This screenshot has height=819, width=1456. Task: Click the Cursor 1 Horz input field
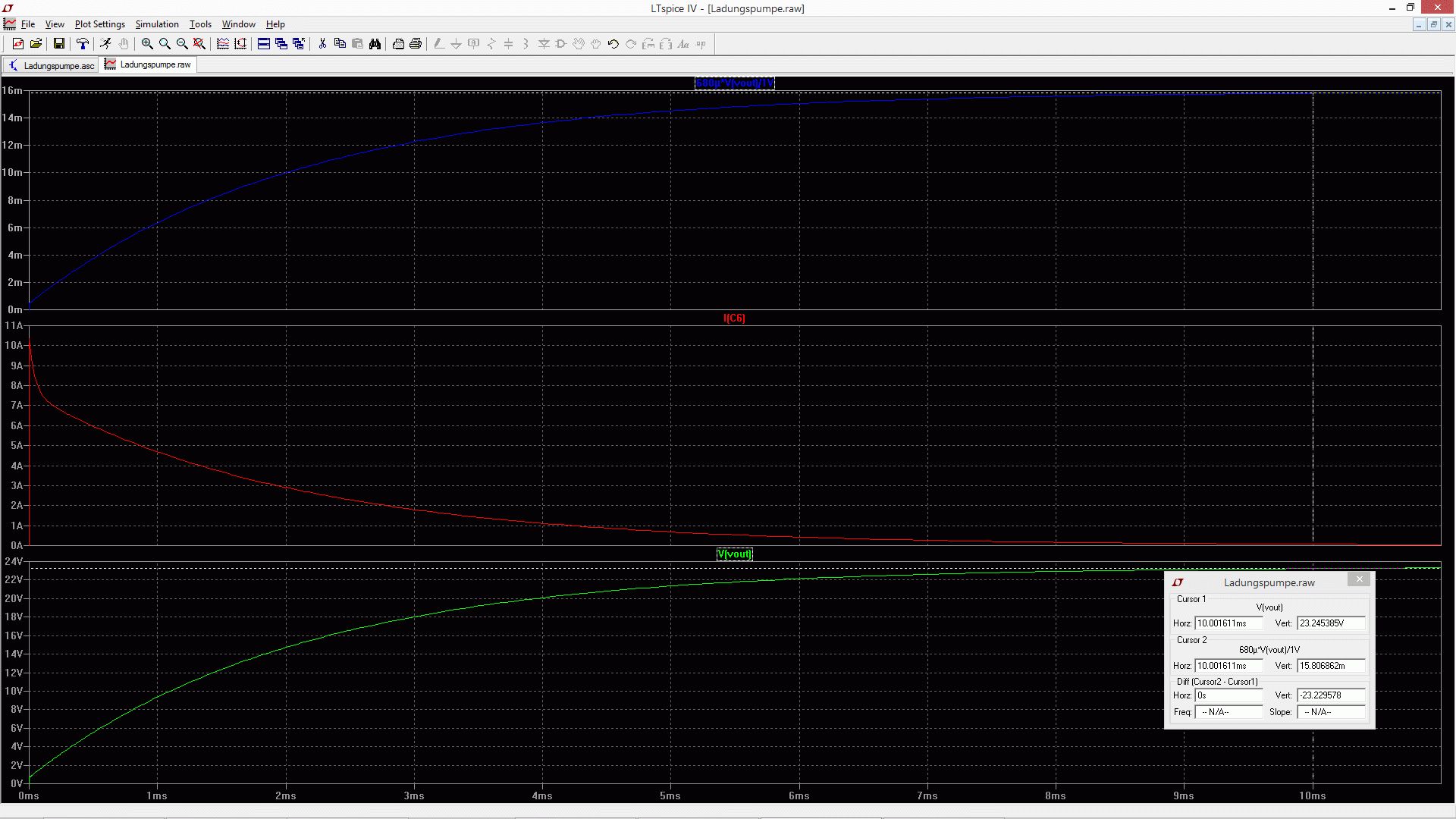click(x=1228, y=623)
